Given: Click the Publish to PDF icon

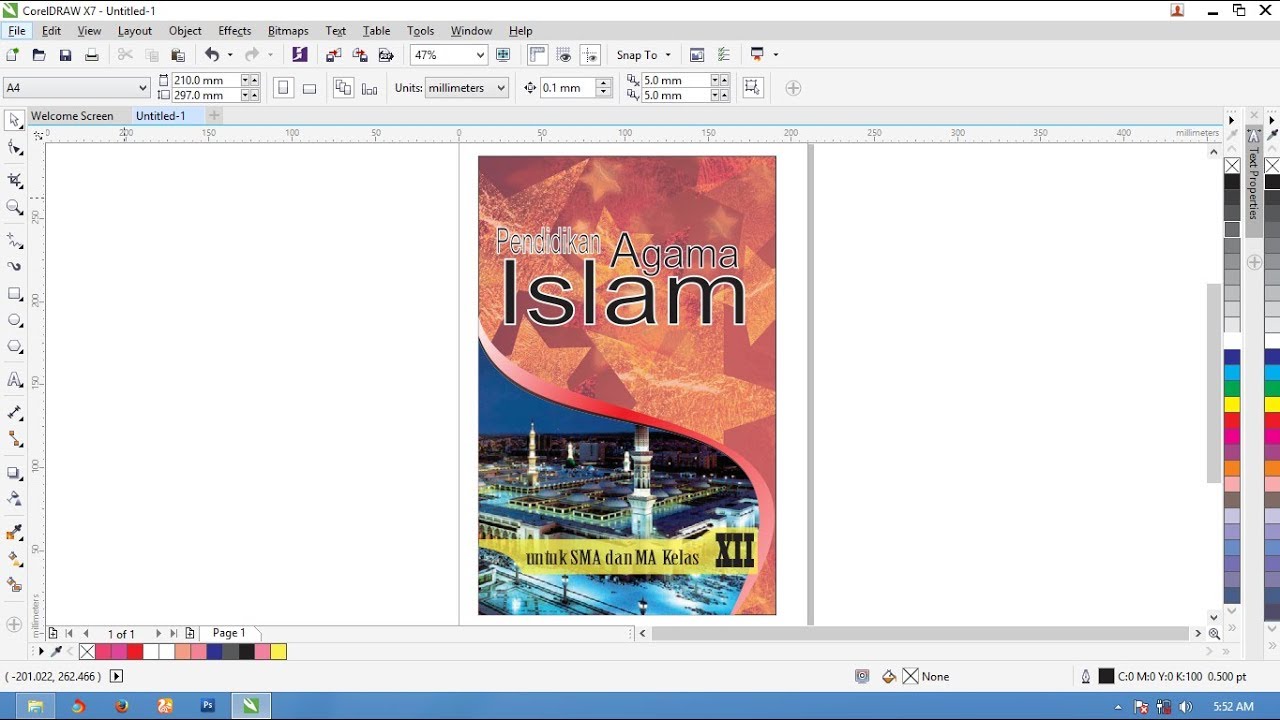Looking at the screenshot, I should (x=386, y=55).
